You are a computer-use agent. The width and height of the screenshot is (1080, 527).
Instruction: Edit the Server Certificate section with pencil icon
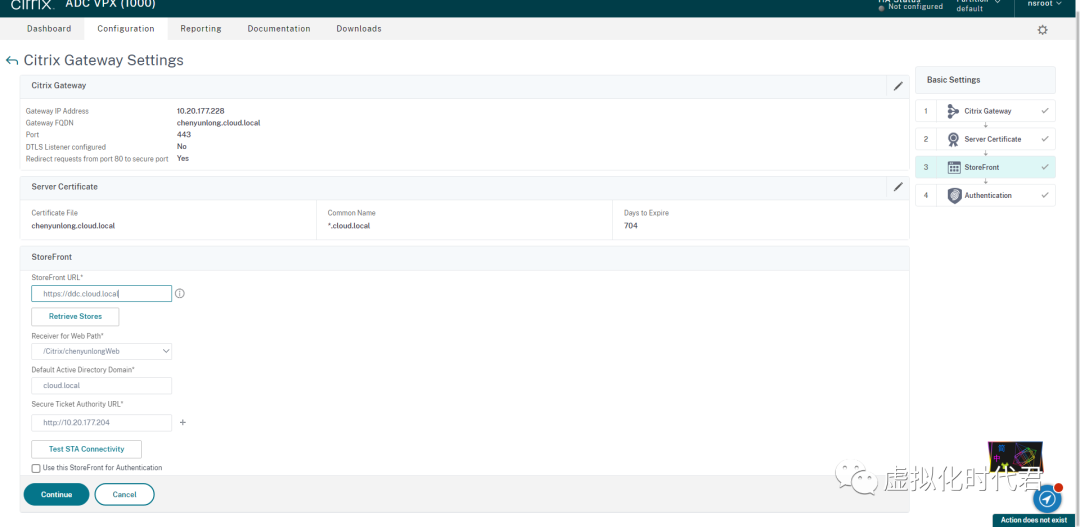point(897,187)
